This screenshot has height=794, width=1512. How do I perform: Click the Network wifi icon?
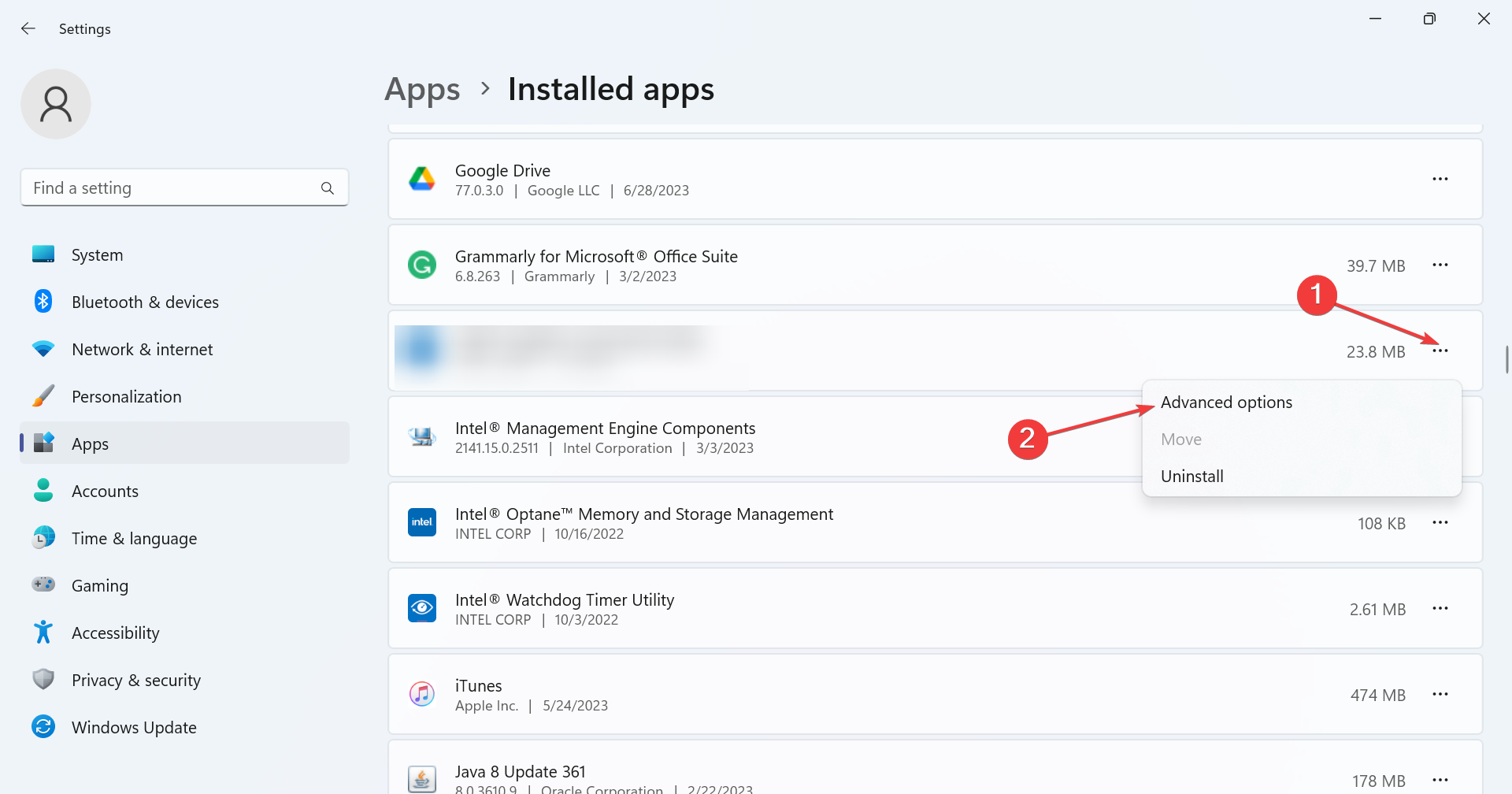[x=43, y=348]
